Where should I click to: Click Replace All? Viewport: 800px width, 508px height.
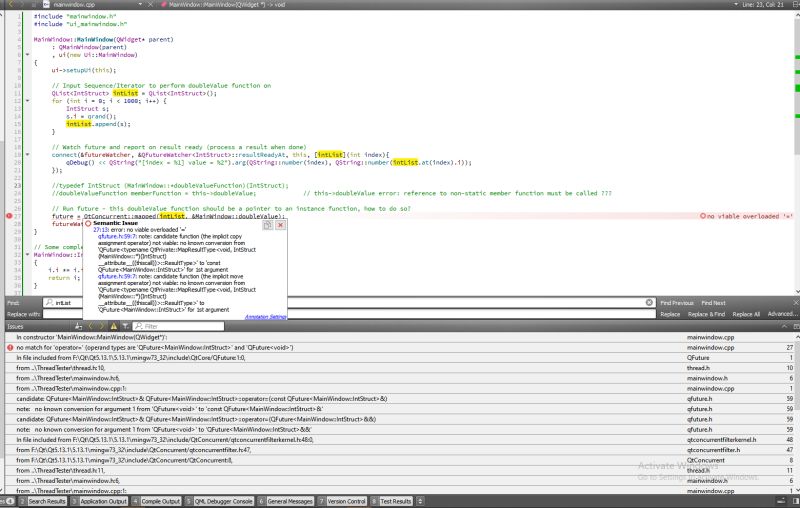[x=746, y=314]
